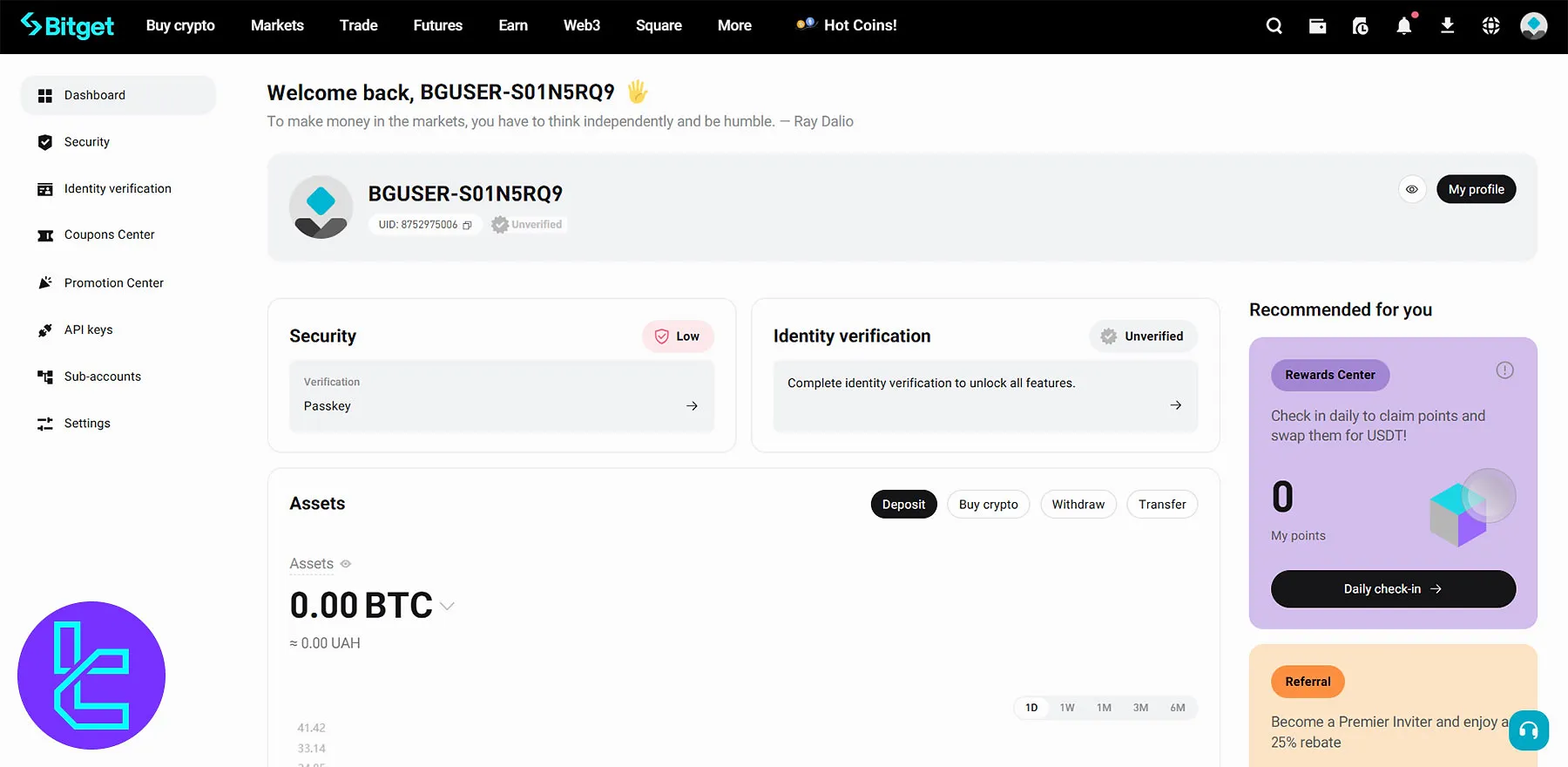Click the Hot Coins! promo link

coord(847,25)
